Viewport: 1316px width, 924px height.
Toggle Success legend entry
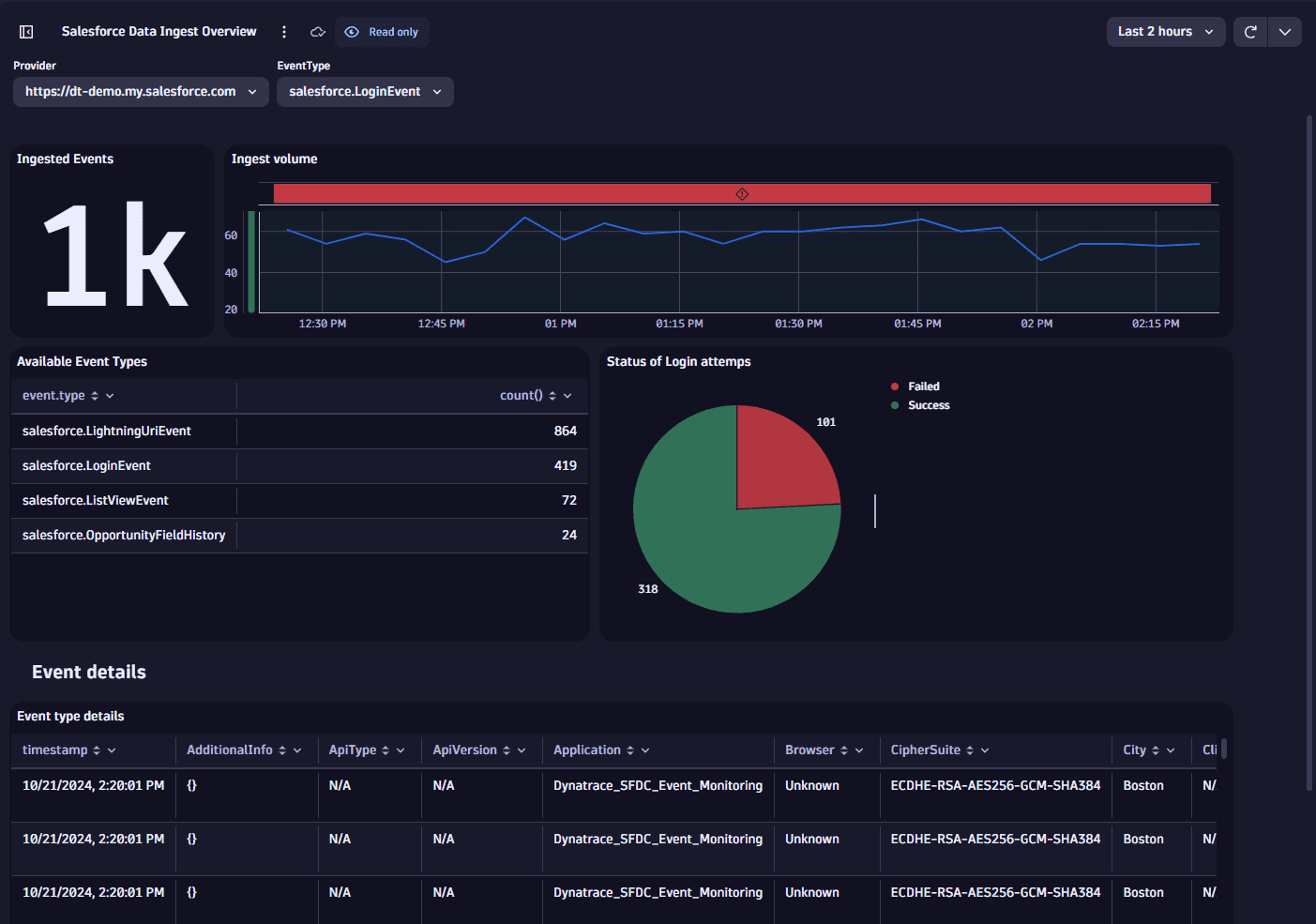coord(920,405)
